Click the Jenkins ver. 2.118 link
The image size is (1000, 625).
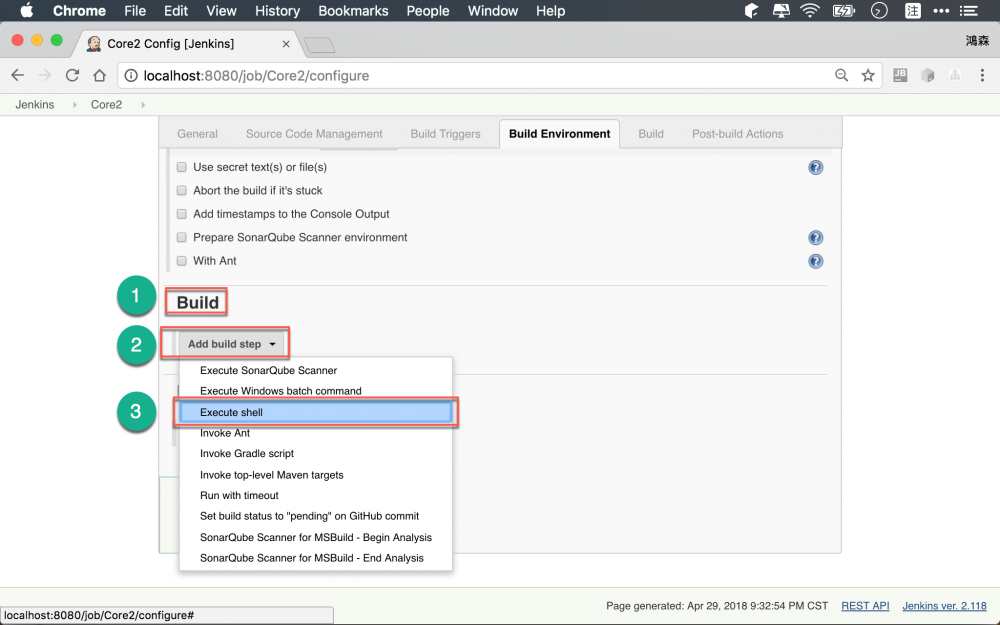pos(944,605)
